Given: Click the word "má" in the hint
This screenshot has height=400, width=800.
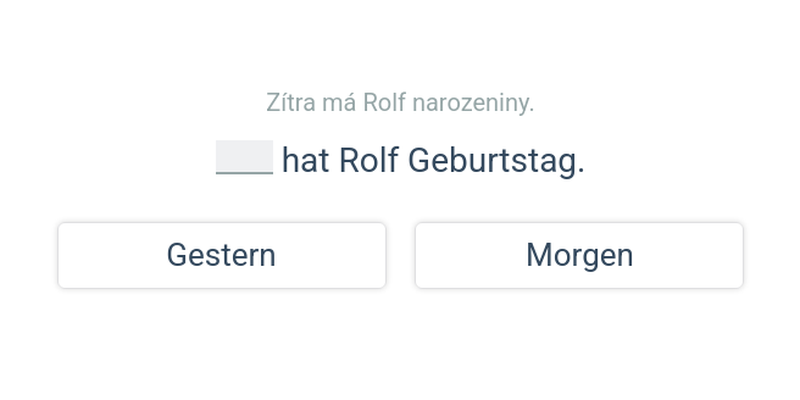Looking at the screenshot, I should tap(337, 102).
